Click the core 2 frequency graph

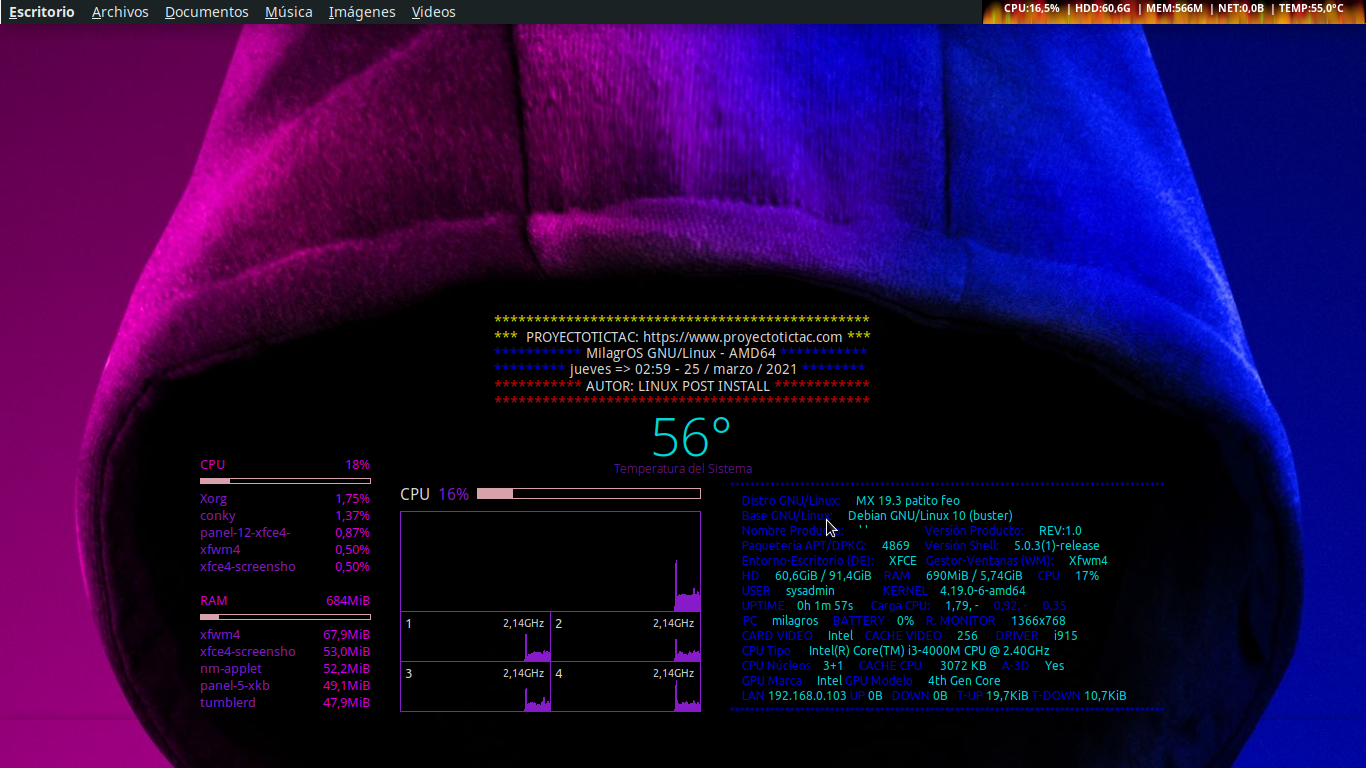pos(625,636)
